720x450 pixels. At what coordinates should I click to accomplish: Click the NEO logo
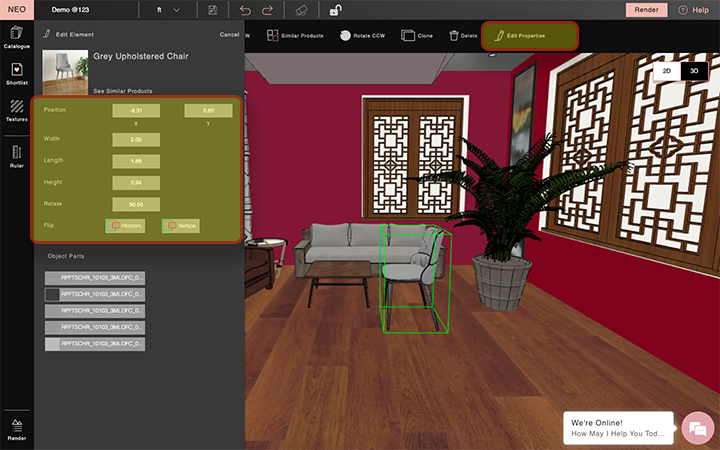pos(17,10)
